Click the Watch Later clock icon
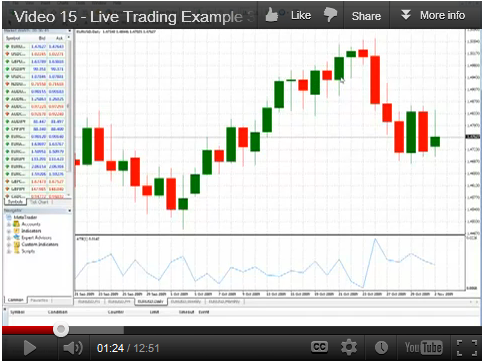 pyautogui.click(x=381, y=348)
